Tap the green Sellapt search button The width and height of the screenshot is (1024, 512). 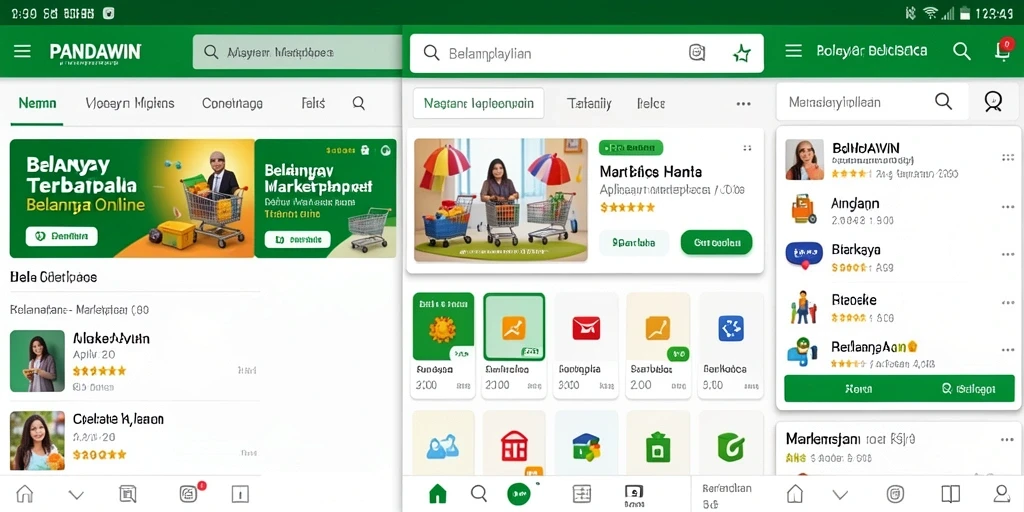[x=969, y=389]
